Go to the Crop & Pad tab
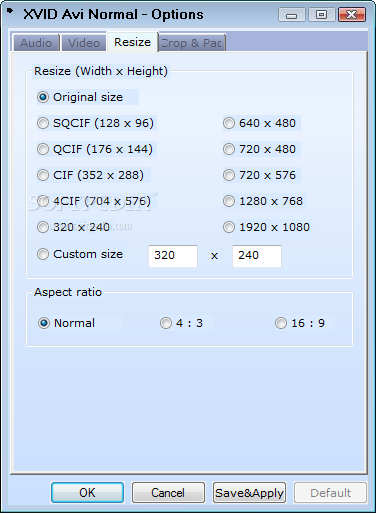 tap(192, 43)
